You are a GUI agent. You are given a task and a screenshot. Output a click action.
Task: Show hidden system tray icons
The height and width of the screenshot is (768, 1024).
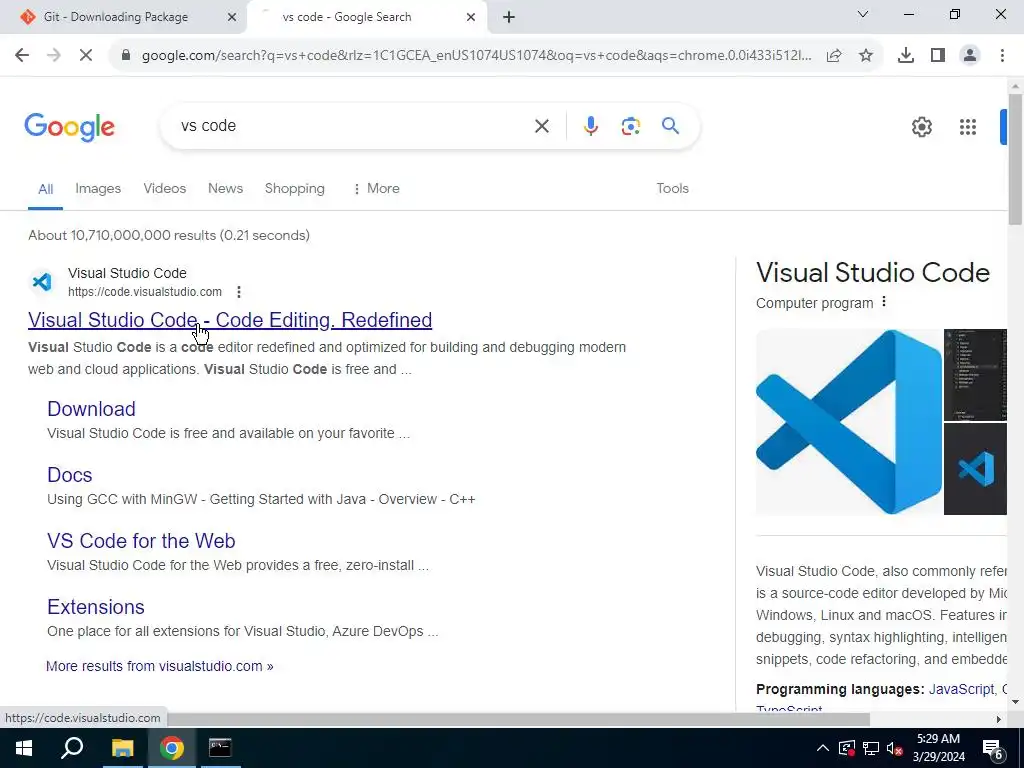click(x=823, y=748)
